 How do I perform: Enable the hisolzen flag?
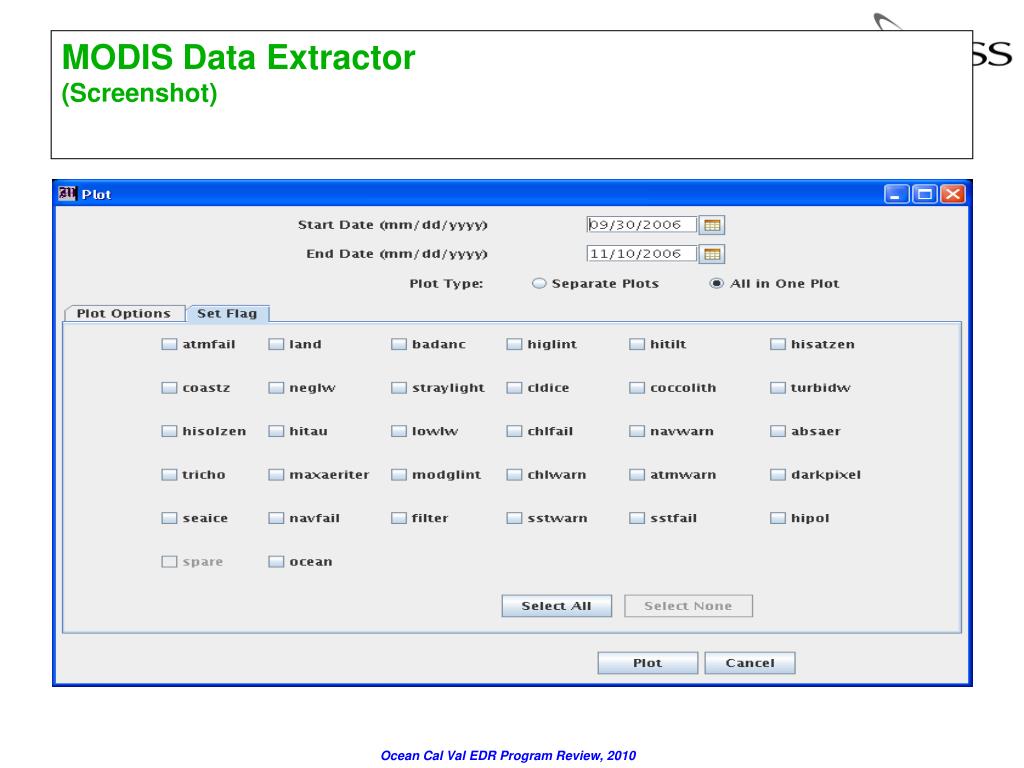pos(169,431)
